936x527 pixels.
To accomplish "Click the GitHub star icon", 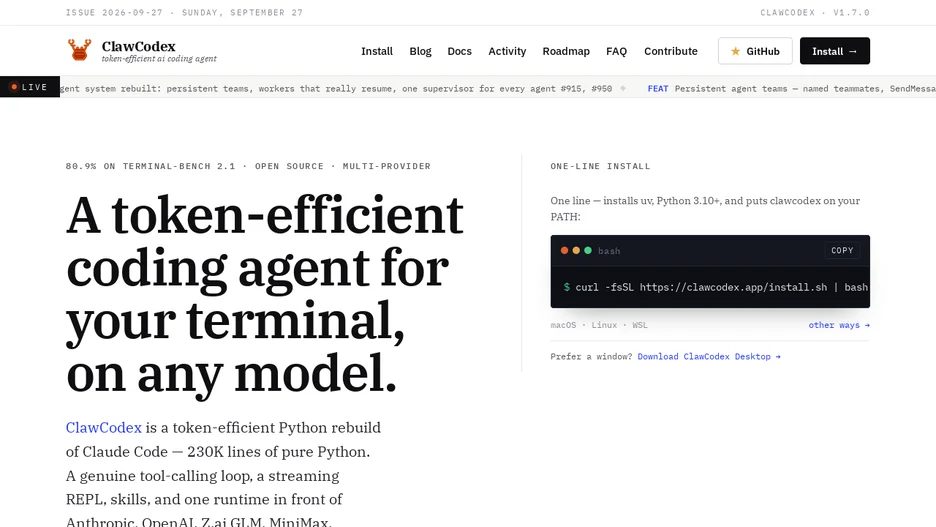I will click(735, 51).
